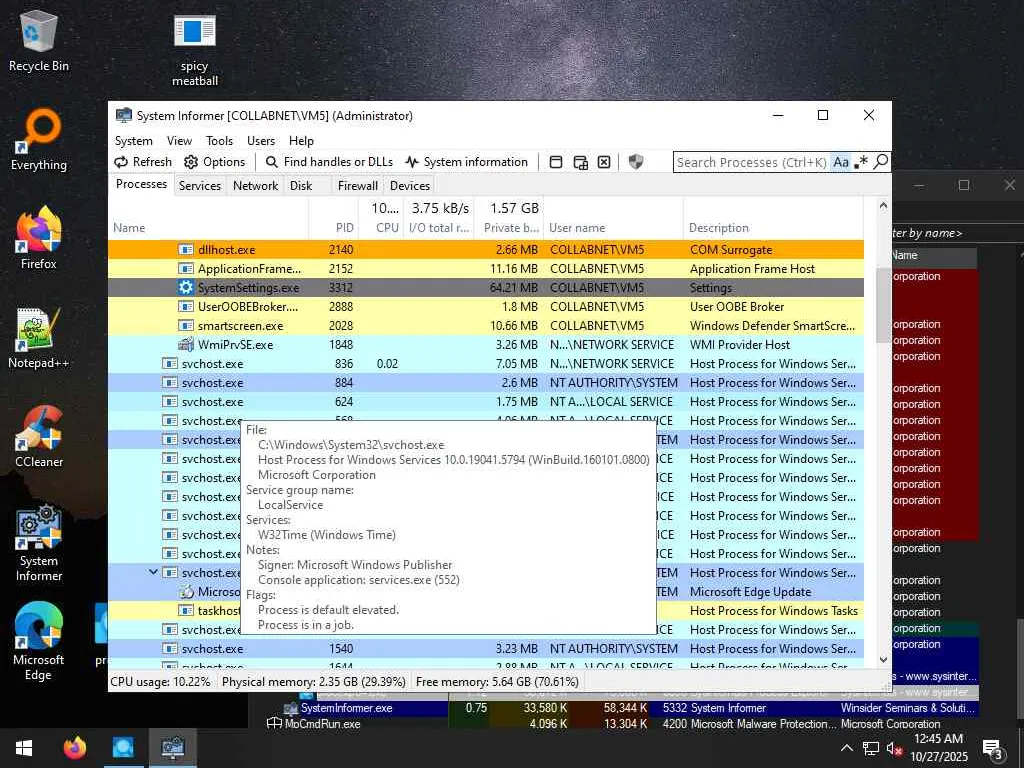
Task: Focus the Search Processes field
Action: coord(752,162)
